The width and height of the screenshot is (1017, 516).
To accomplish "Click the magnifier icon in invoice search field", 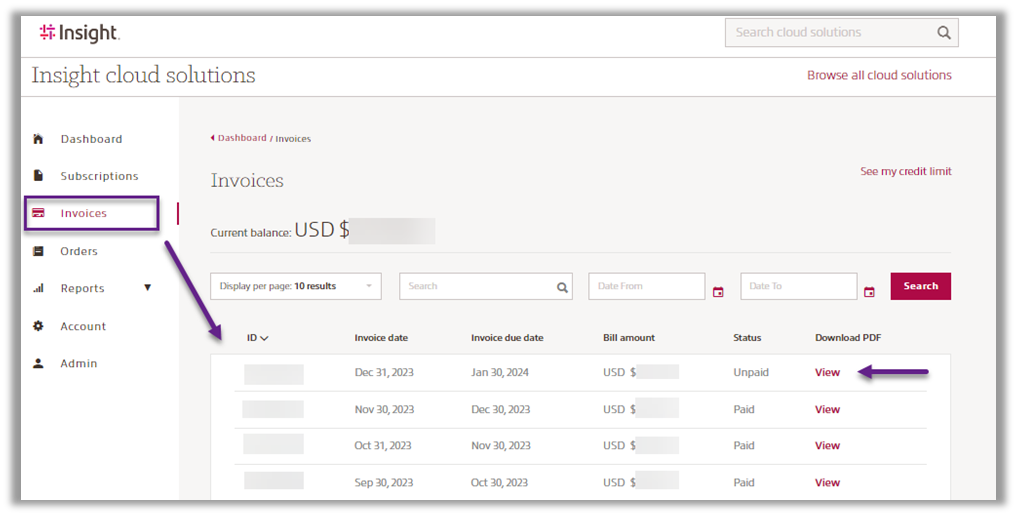I will coord(562,287).
